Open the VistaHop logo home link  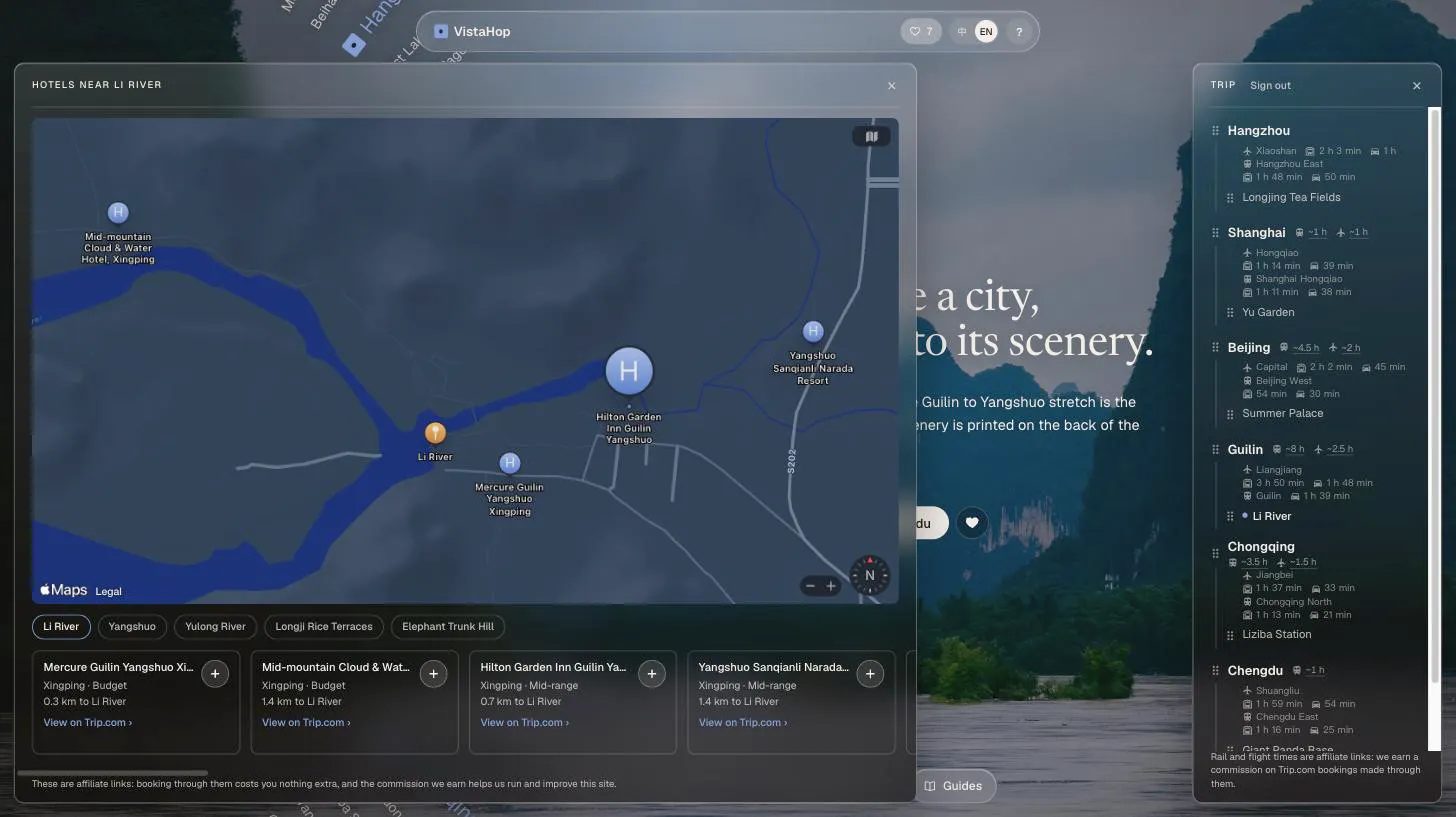coord(472,31)
